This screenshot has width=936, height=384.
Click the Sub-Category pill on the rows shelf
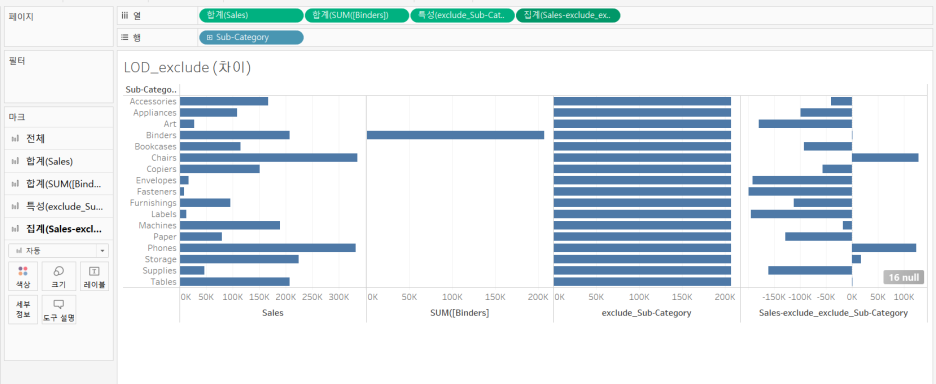pos(251,37)
